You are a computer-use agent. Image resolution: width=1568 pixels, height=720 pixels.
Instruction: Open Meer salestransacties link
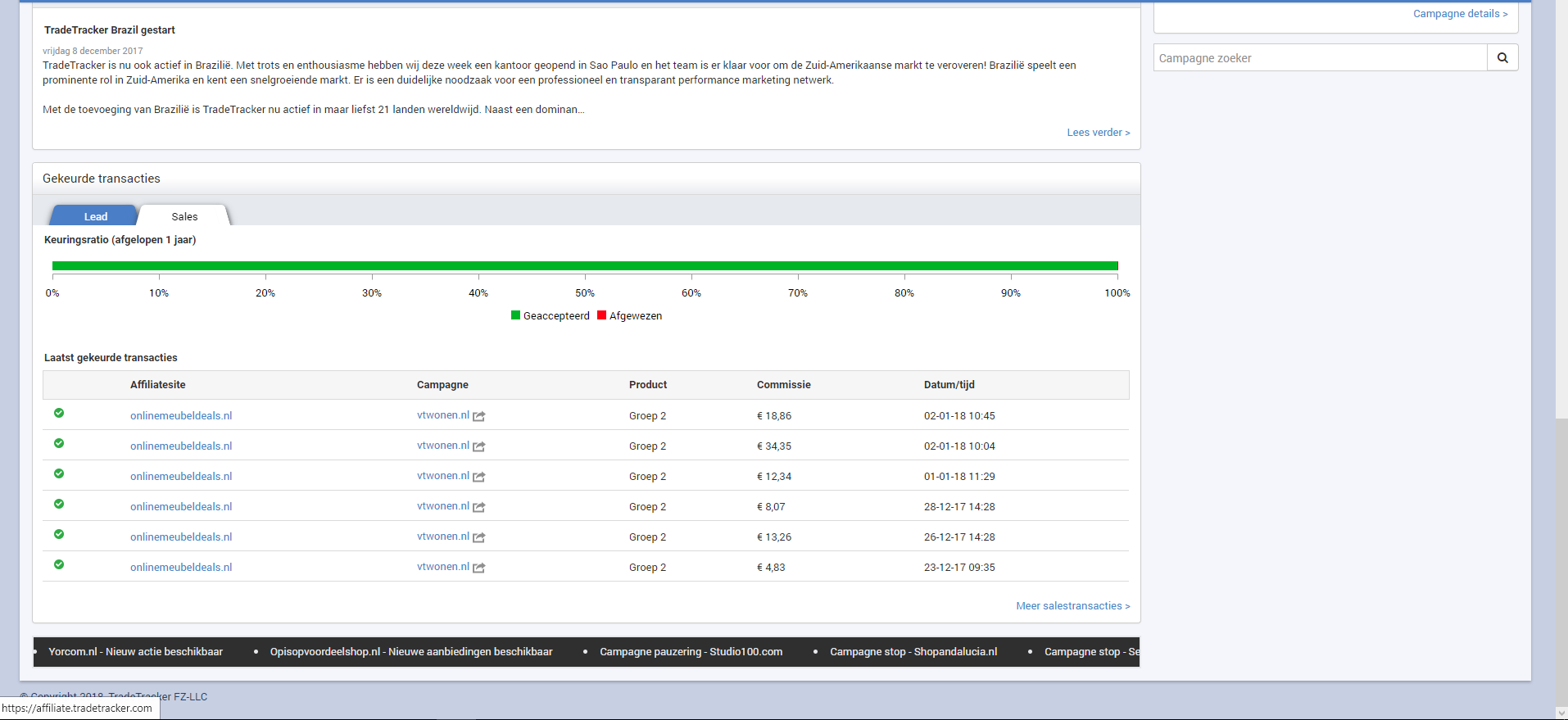1072,606
